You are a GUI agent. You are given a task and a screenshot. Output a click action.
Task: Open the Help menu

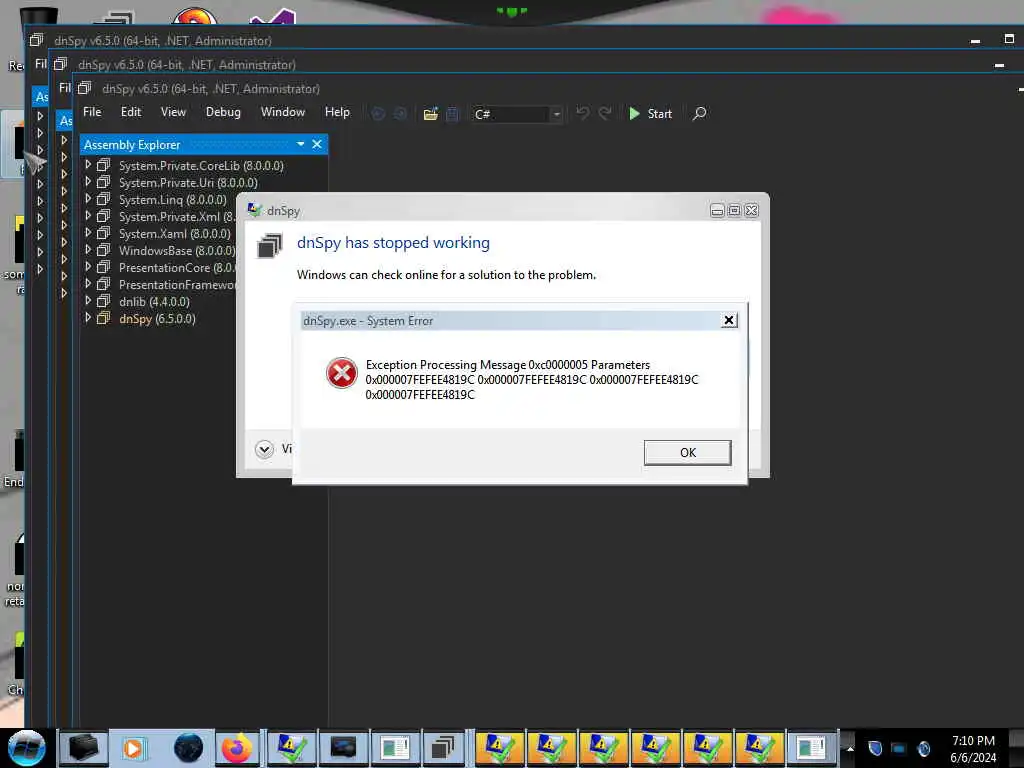338,112
